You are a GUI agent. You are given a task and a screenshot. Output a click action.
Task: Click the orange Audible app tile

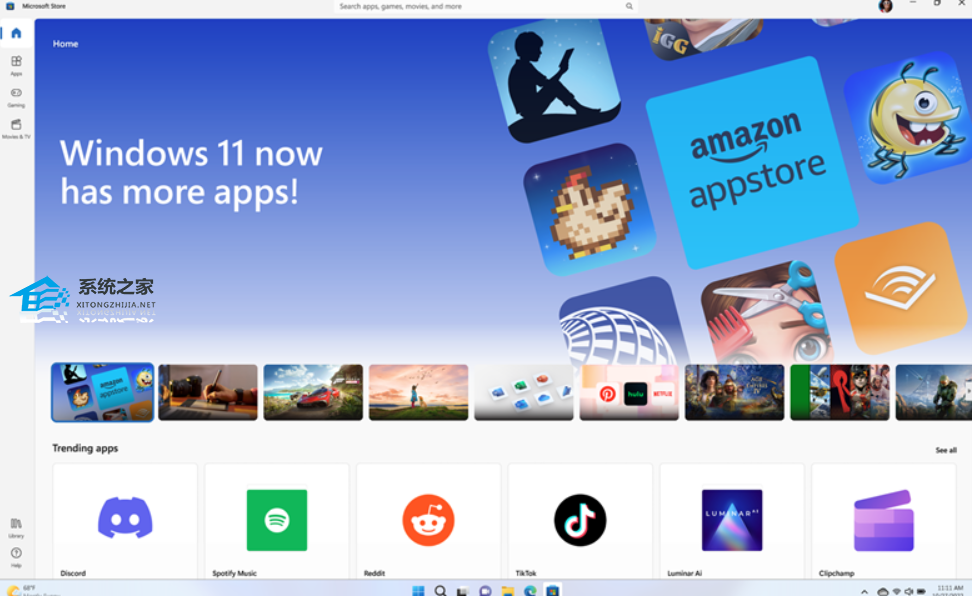[x=899, y=288]
